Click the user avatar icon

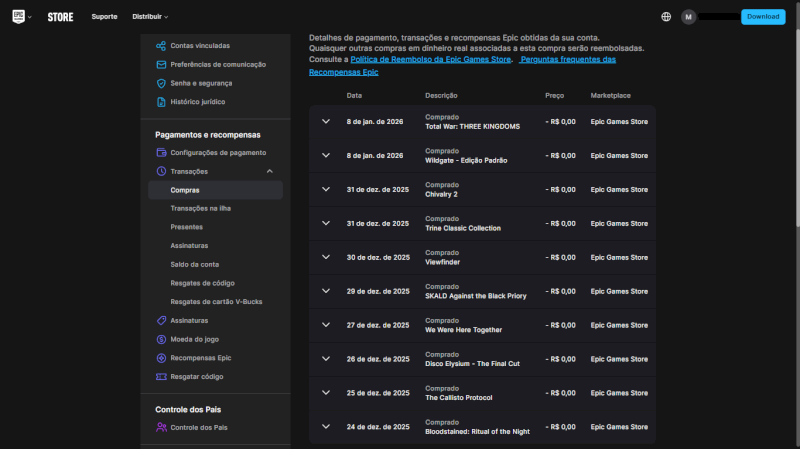click(x=688, y=17)
